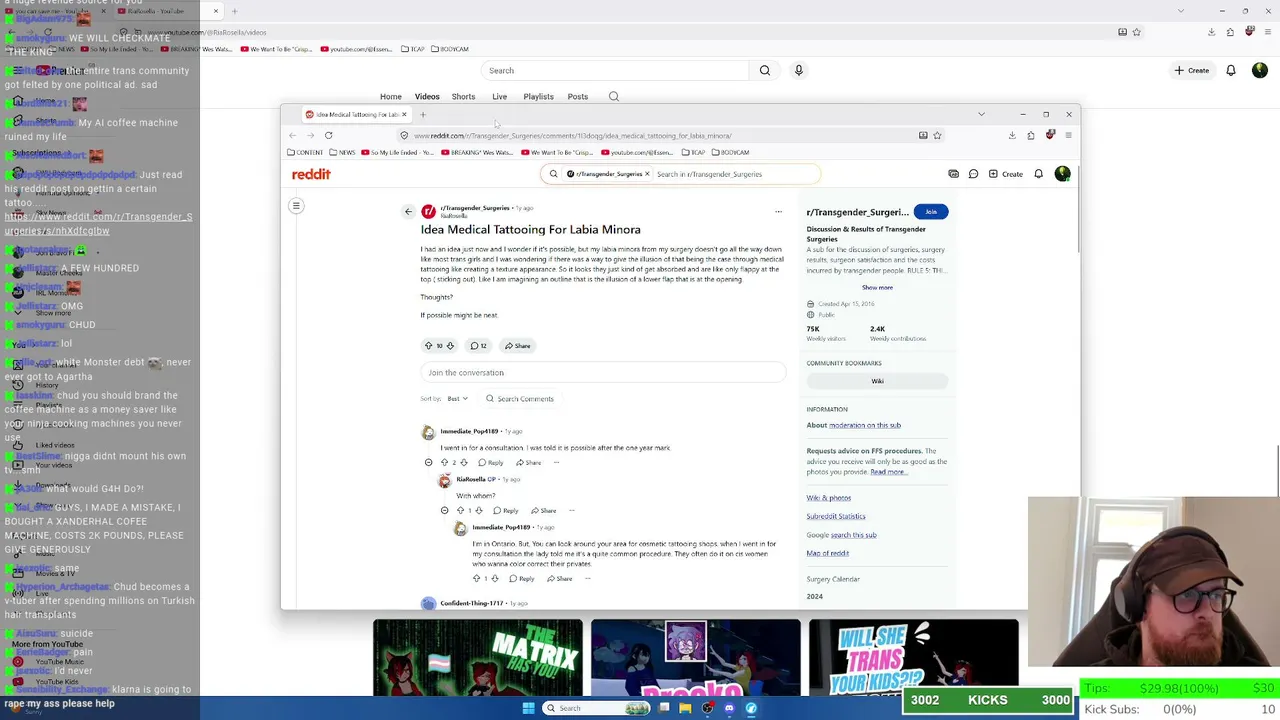Open Discord from the taskbar
Image resolution: width=1280 pixels, height=720 pixels.
tap(729, 708)
